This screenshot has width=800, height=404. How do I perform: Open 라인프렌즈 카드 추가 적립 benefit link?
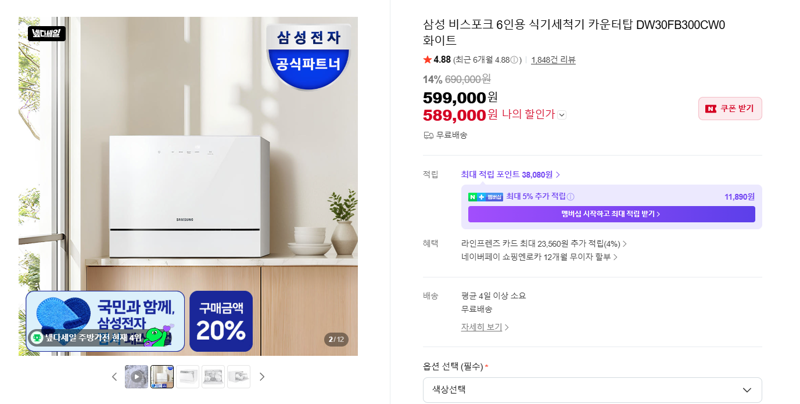(x=544, y=244)
